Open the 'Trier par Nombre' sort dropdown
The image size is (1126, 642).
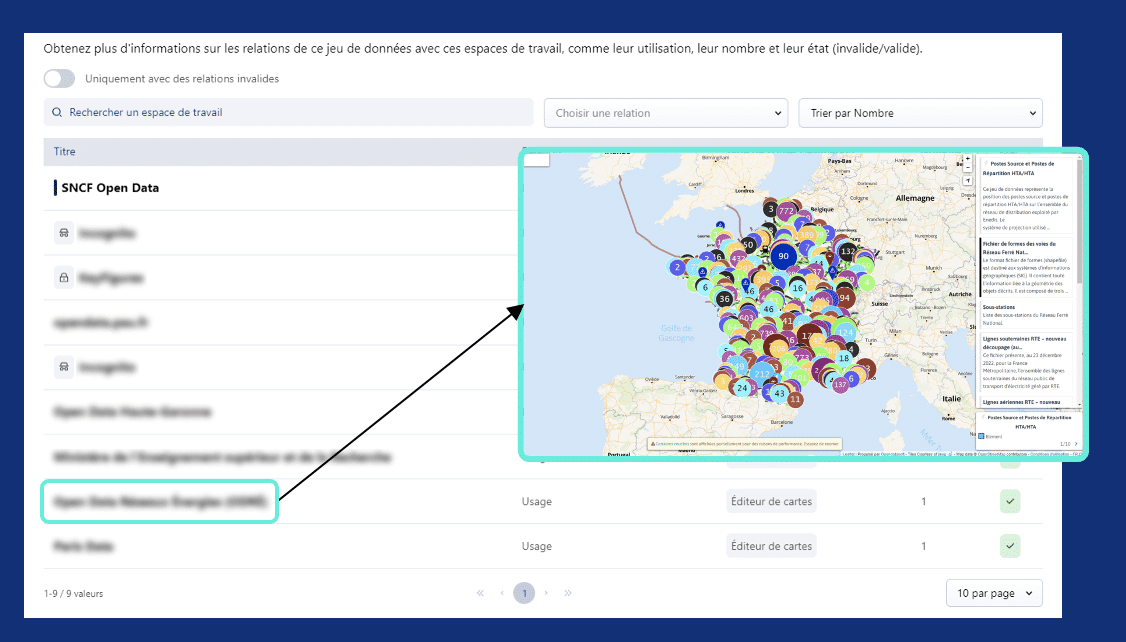click(x=919, y=113)
